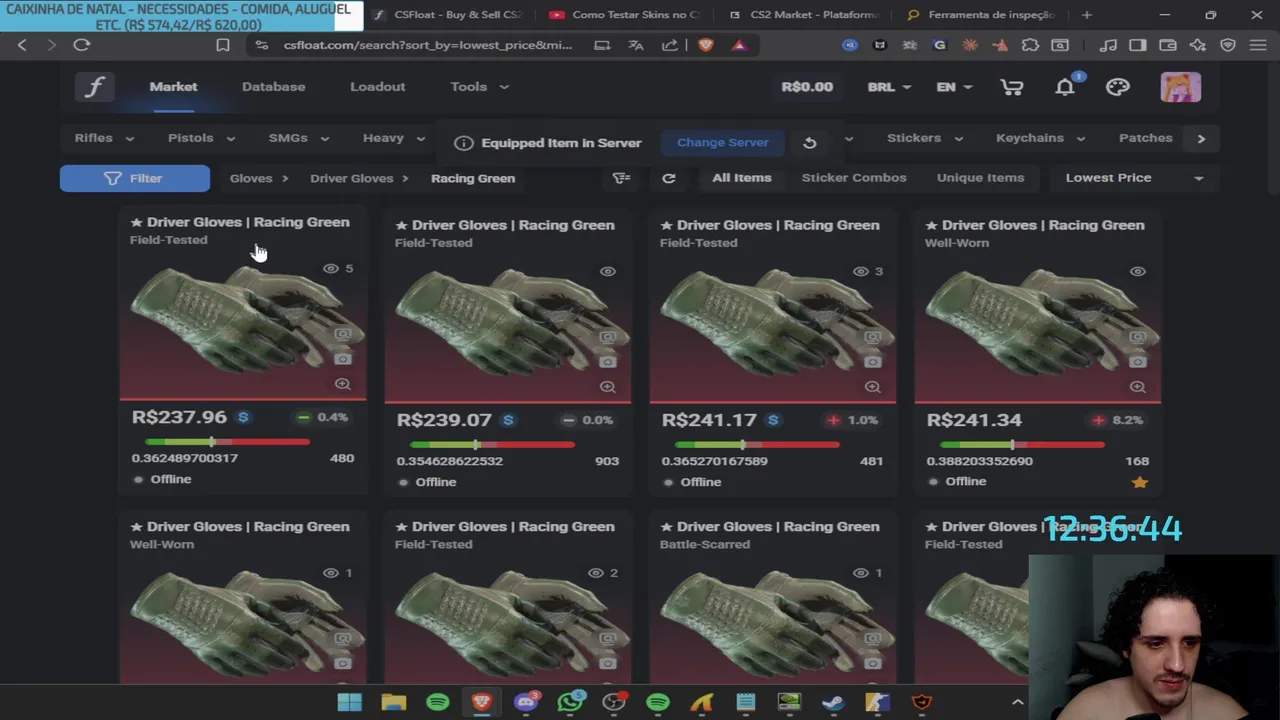Select the All Items tab

pos(741,178)
